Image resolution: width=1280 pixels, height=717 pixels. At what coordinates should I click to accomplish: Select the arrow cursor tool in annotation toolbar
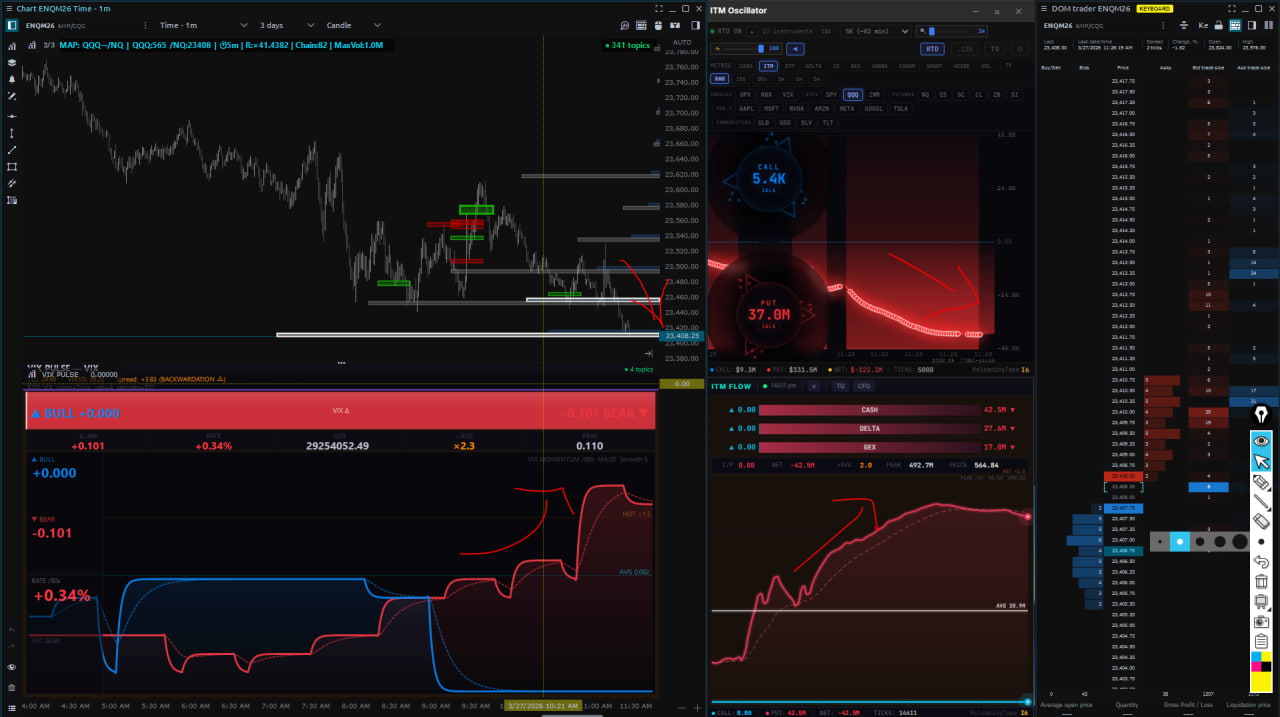point(1261,461)
